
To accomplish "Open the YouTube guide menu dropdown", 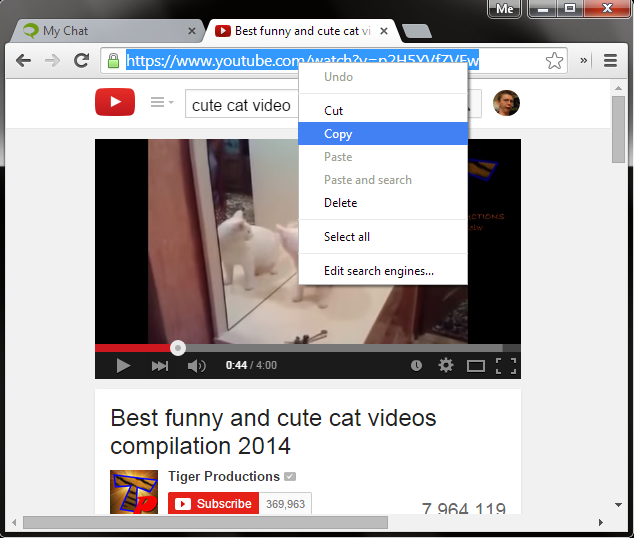I will coord(161,103).
